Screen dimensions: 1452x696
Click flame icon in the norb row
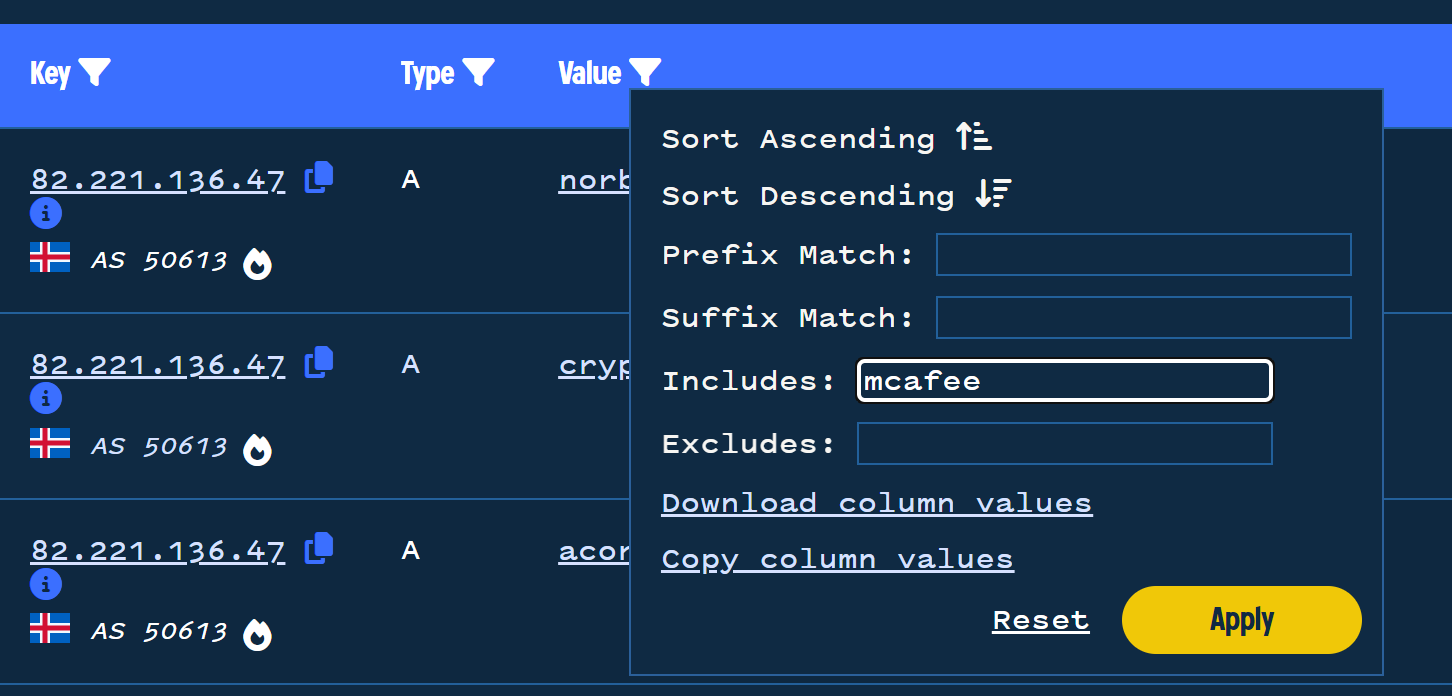point(258,263)
